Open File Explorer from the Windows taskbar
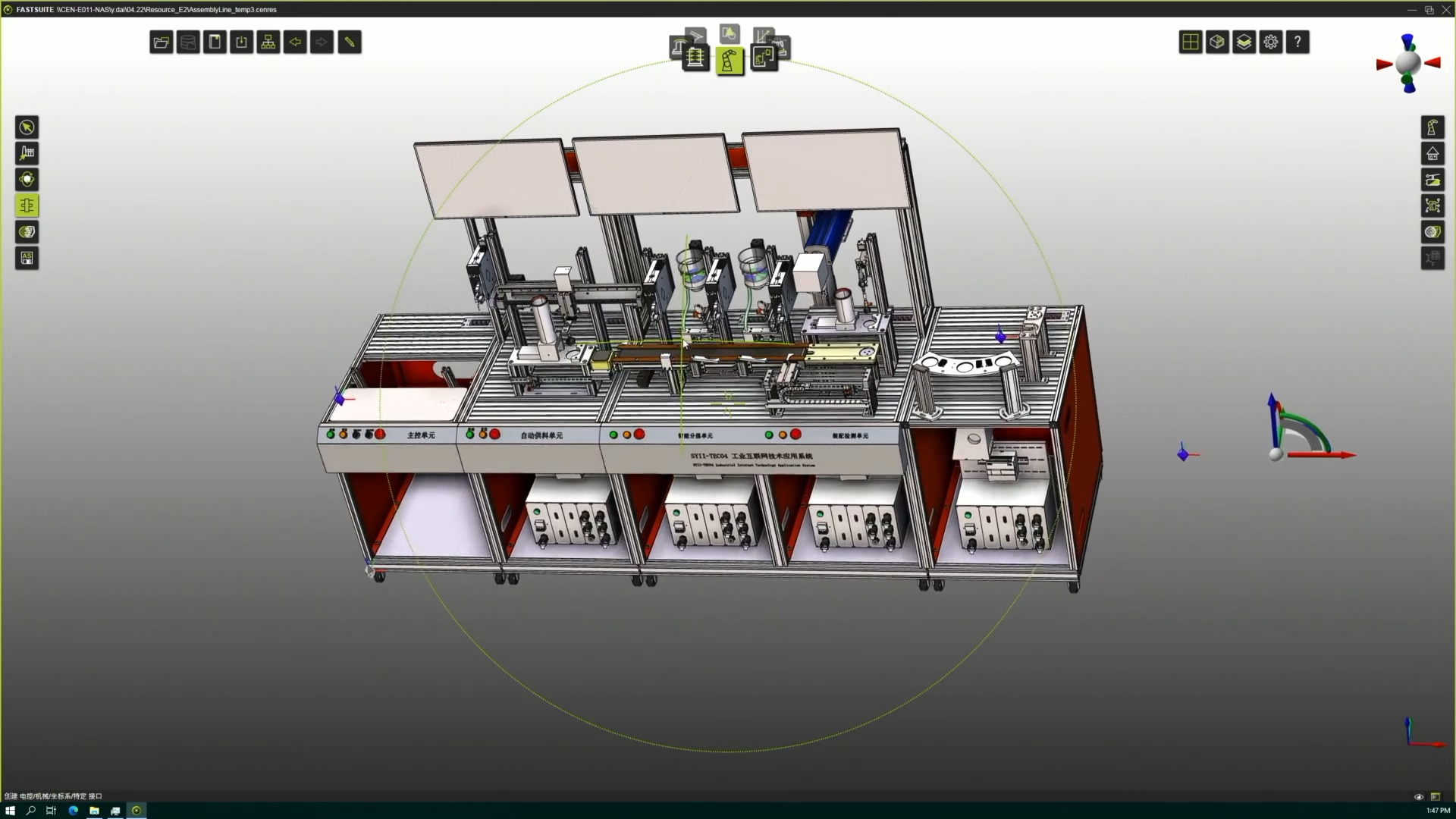Screen dimensions: 1456x819 94,811
